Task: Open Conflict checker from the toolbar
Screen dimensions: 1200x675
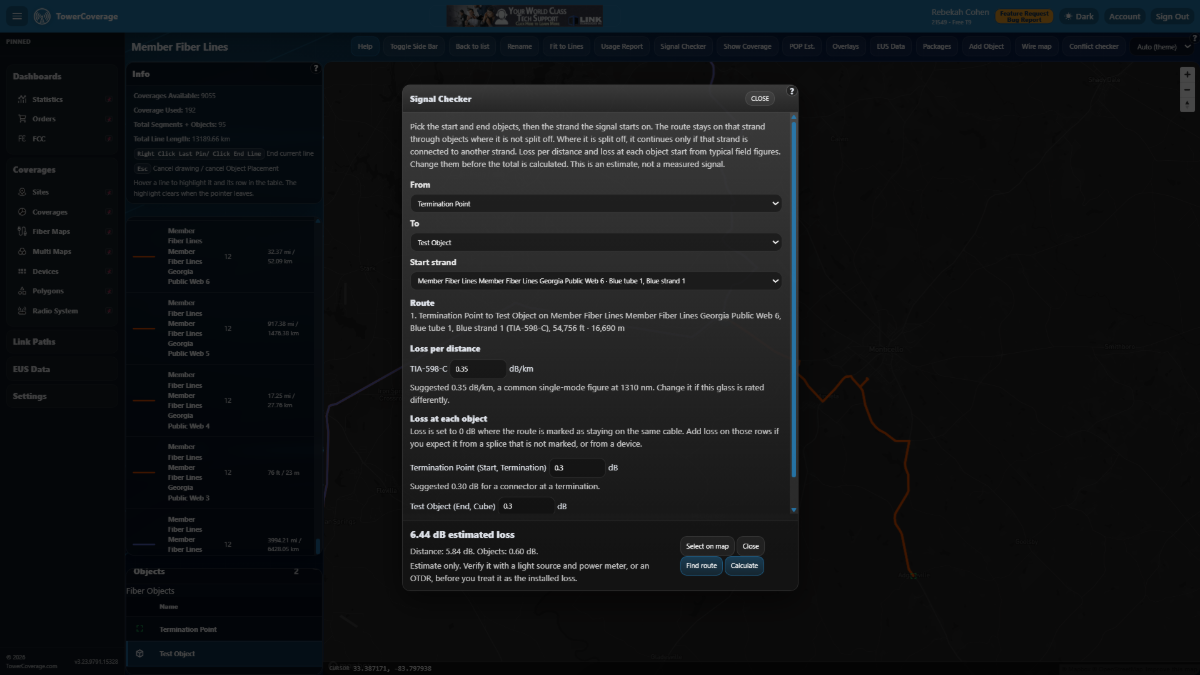Action: pos(1094,46)
